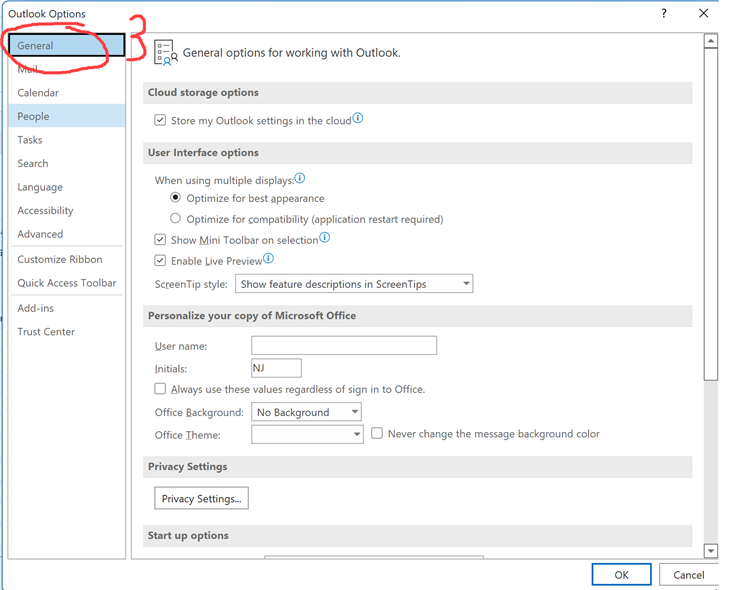Open the ScreenTip style dropdown
This screenshot has width=750, height=590.
(354, 284)
